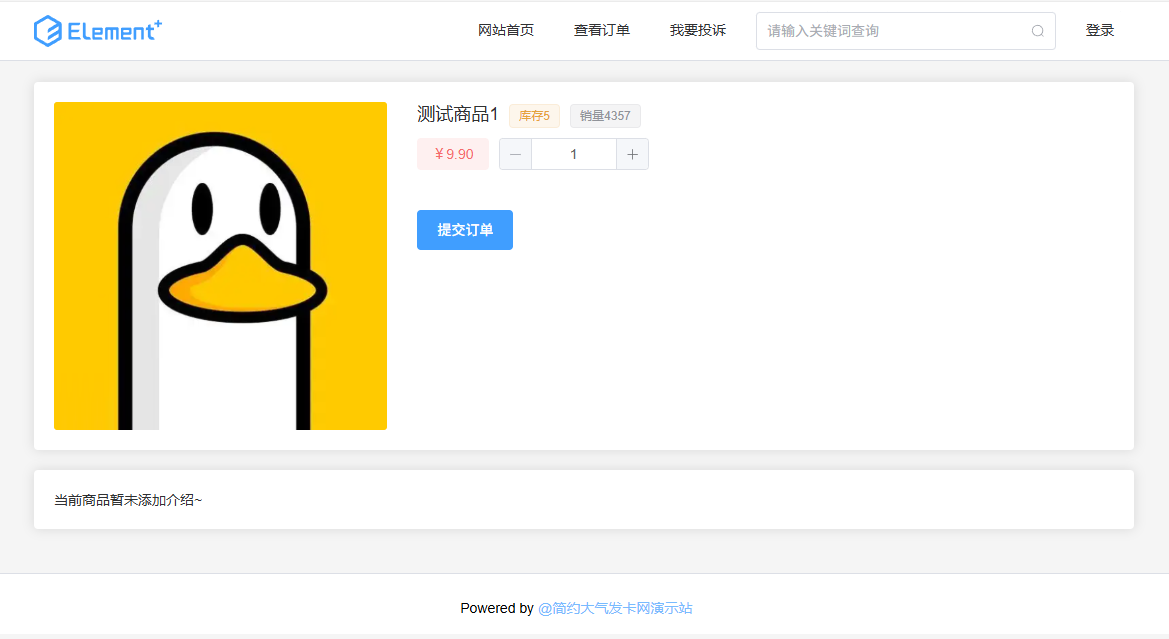This screenshot has width=1169, height=639.
Task: Click the Element+ wordmark text in the header
Action: coord(114,31)
